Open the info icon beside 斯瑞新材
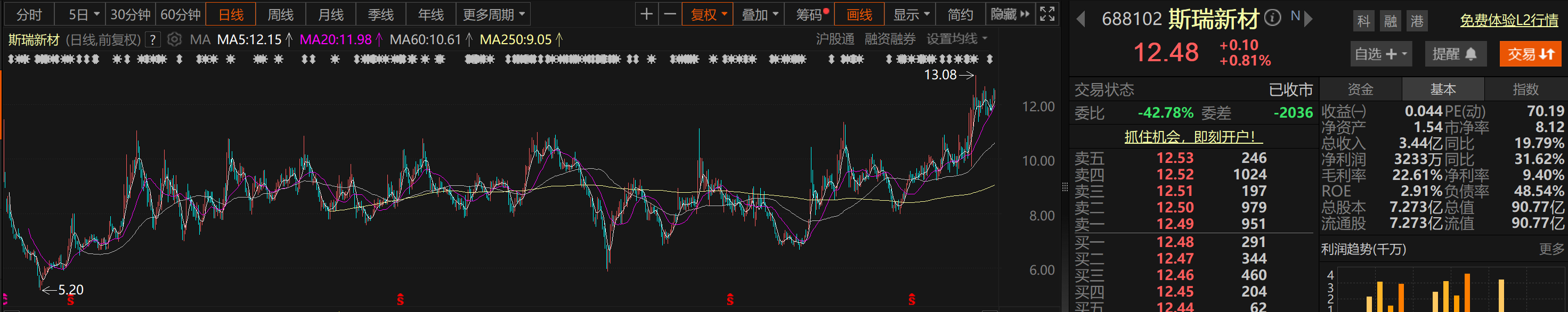Viewport: 1568px width, 312px height. [x=1272, y=18]
